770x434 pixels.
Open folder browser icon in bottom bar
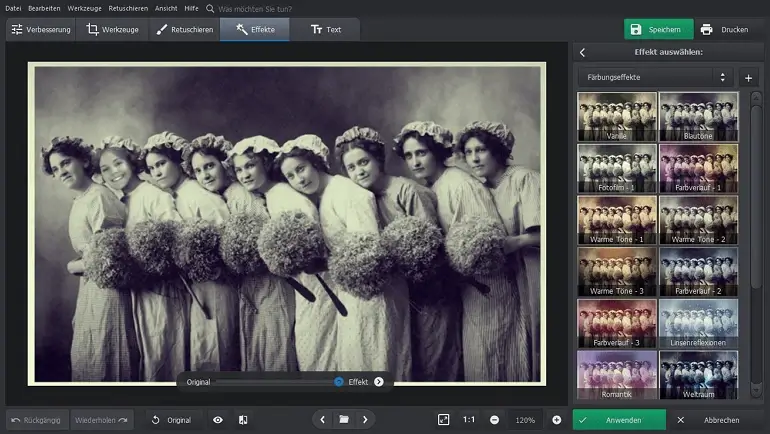(344, 420)
